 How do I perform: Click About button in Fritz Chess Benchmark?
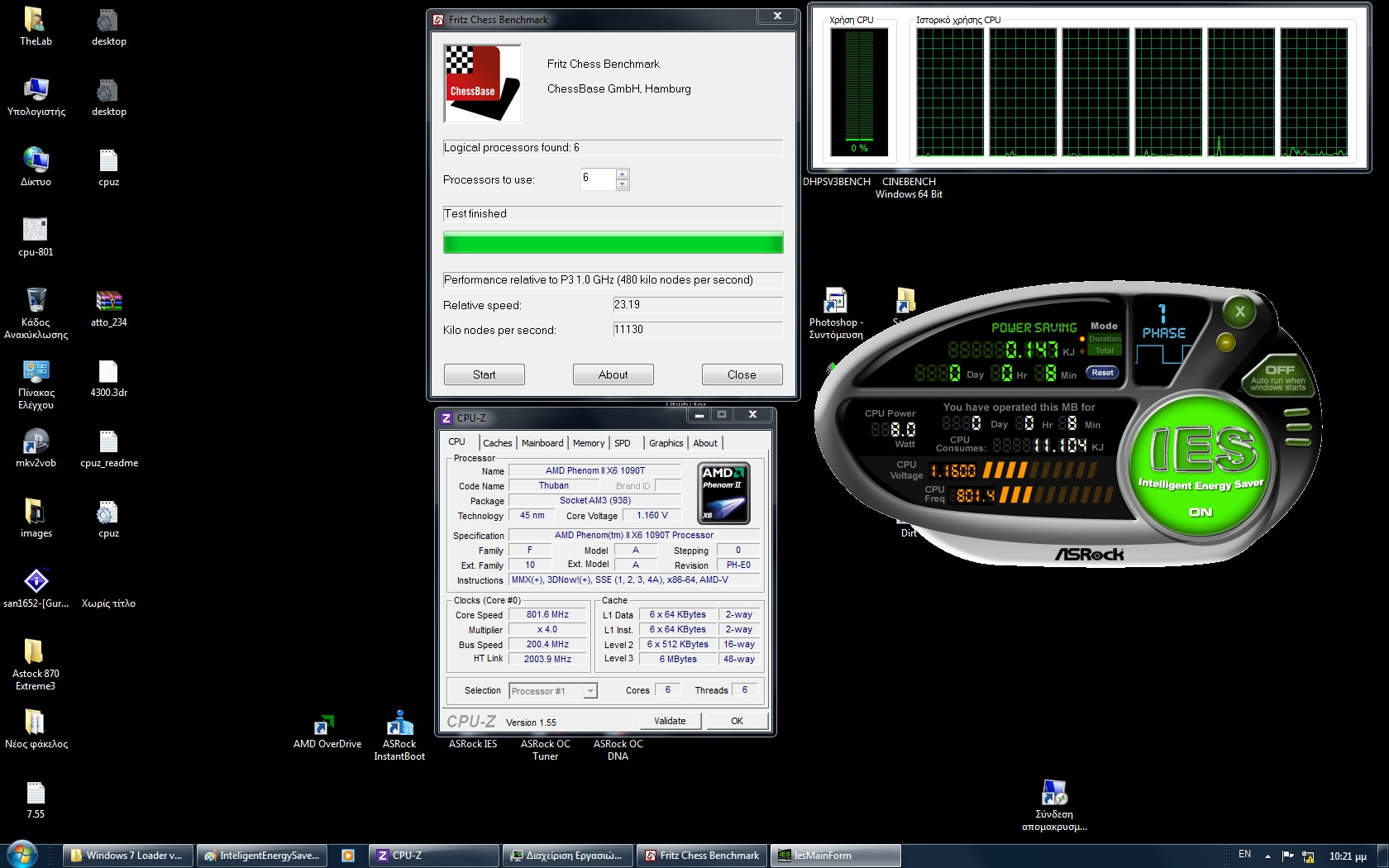point(613,374)
